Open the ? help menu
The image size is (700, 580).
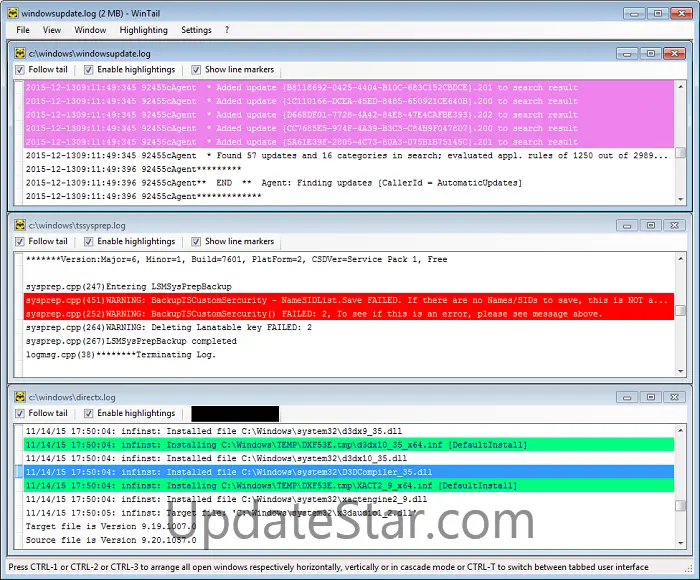click(227, 30)
